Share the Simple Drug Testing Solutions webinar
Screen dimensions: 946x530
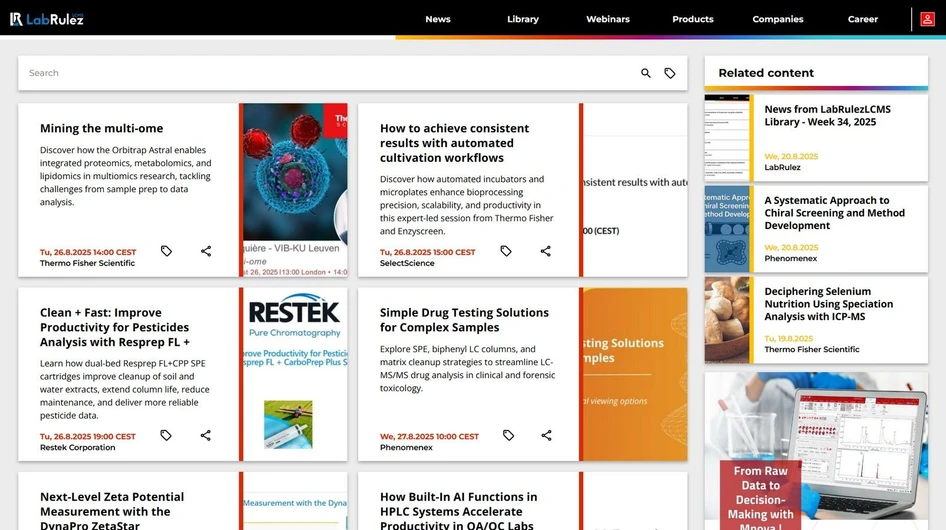pyautogui.click(x=547, y=435)
